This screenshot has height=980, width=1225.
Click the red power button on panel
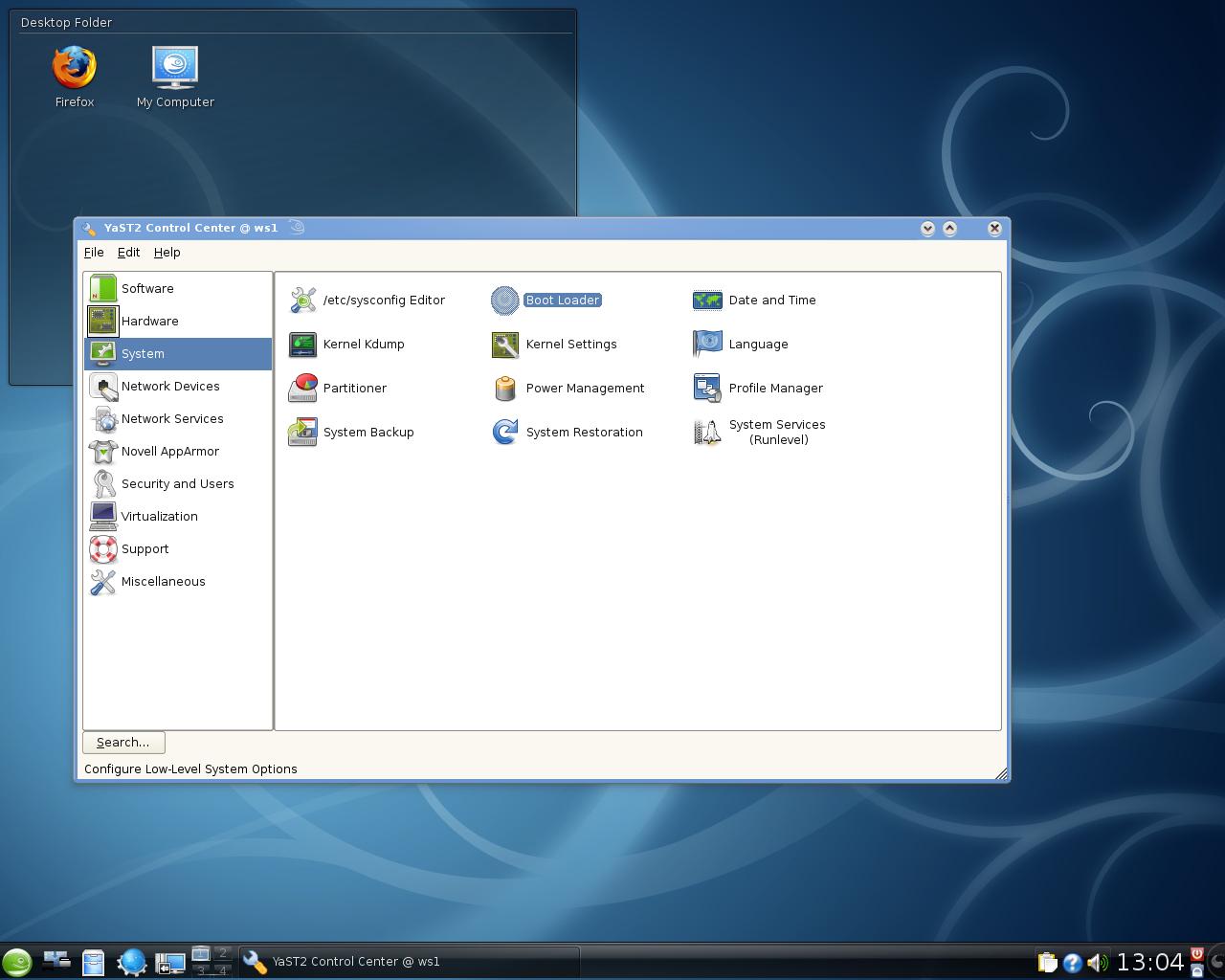click(x=1196, y=953)
